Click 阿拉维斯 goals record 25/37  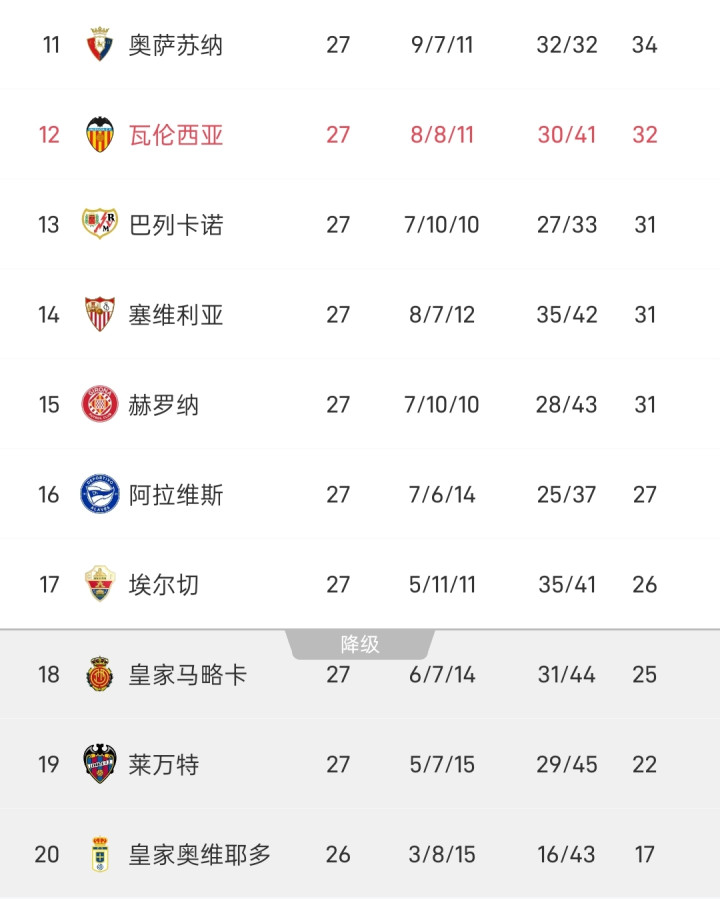coord(567,495)
